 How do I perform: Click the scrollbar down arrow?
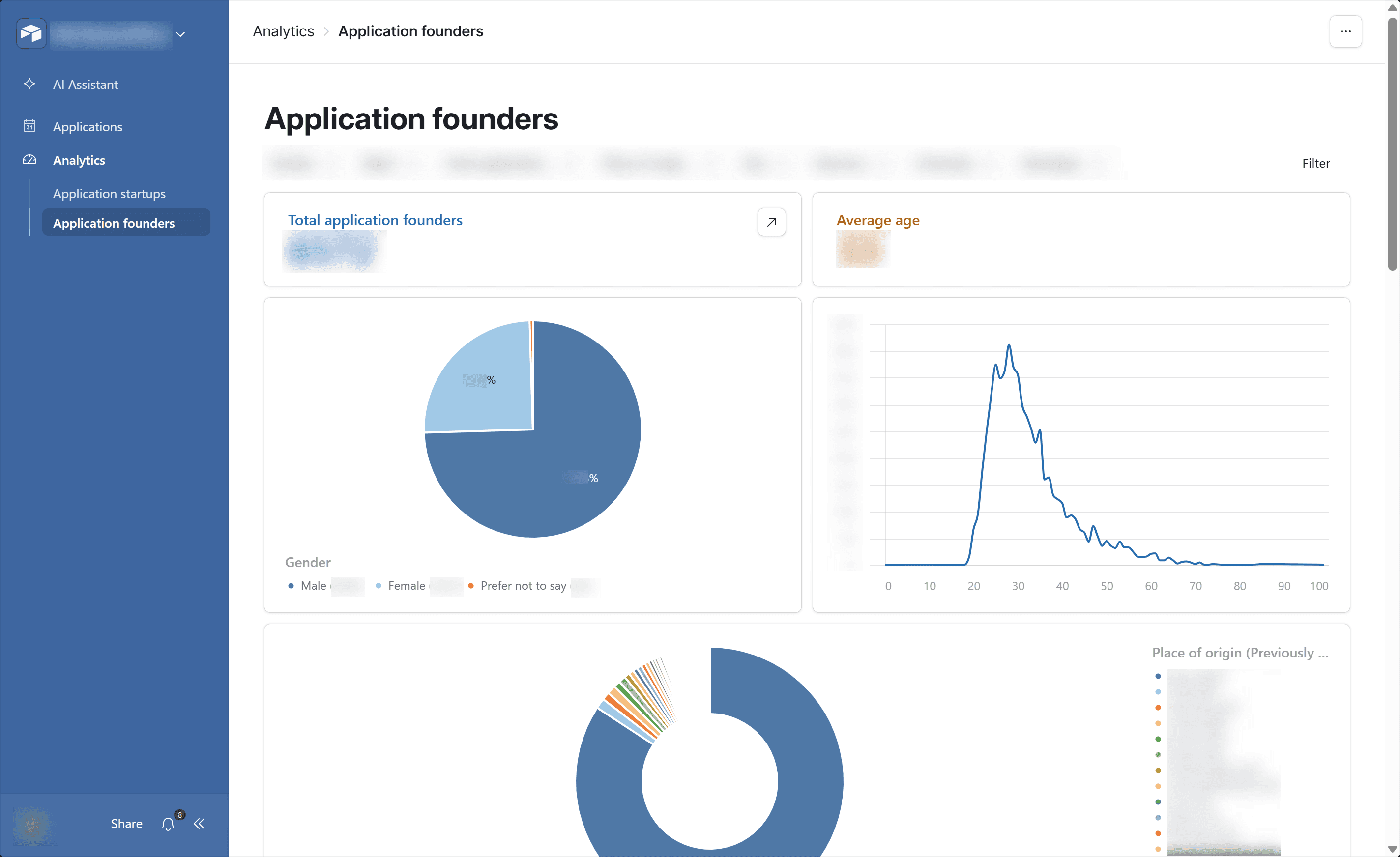tap(1392, 850)
